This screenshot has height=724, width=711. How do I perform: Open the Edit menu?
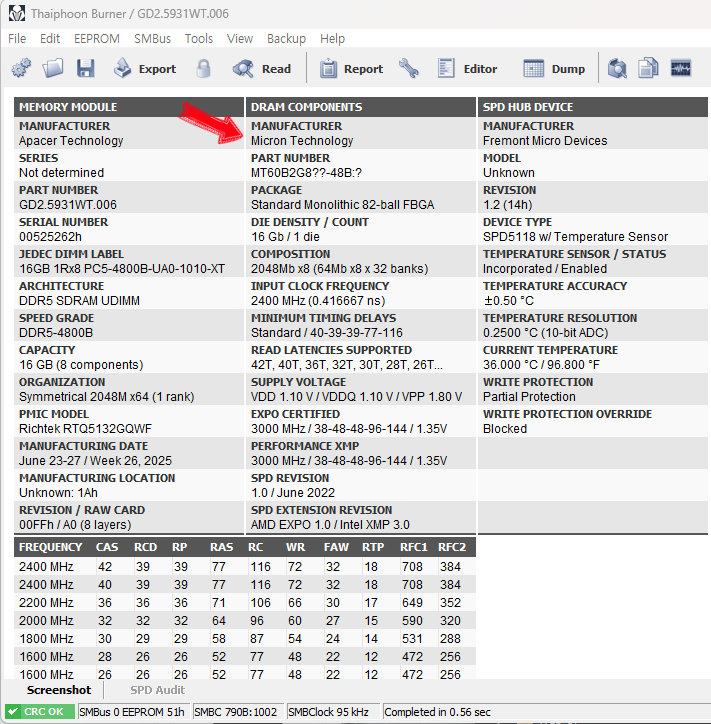[50, 38]
